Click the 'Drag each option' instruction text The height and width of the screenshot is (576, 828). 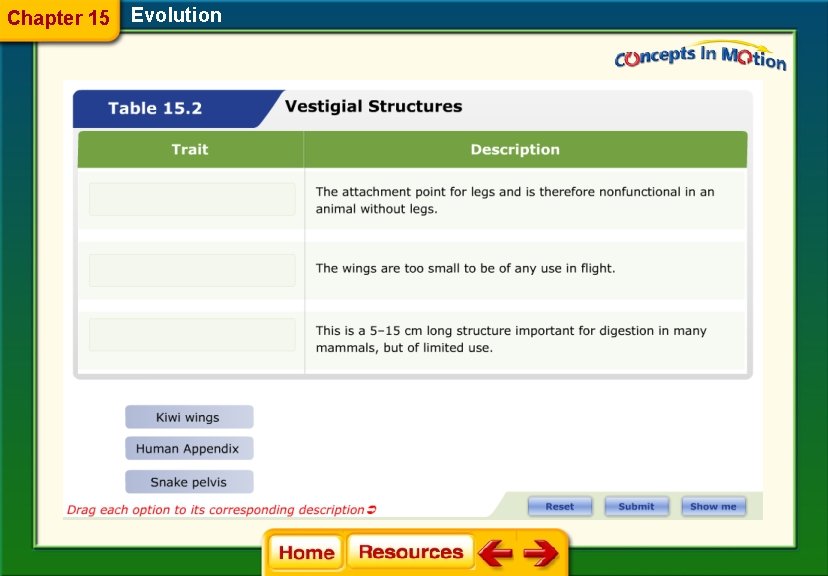[x=221, y=509]
